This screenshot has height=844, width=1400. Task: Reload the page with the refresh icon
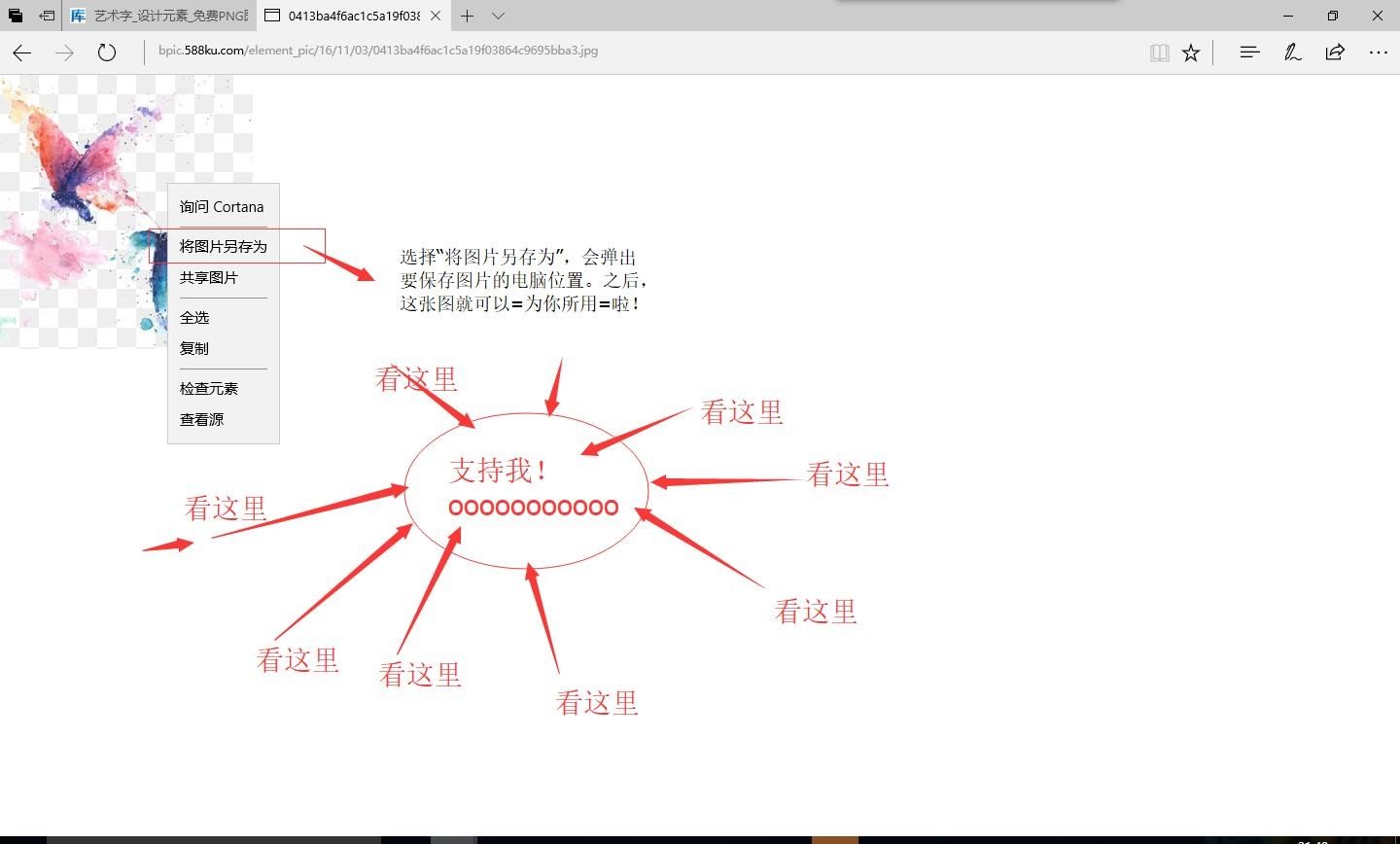tap(106, 53)
